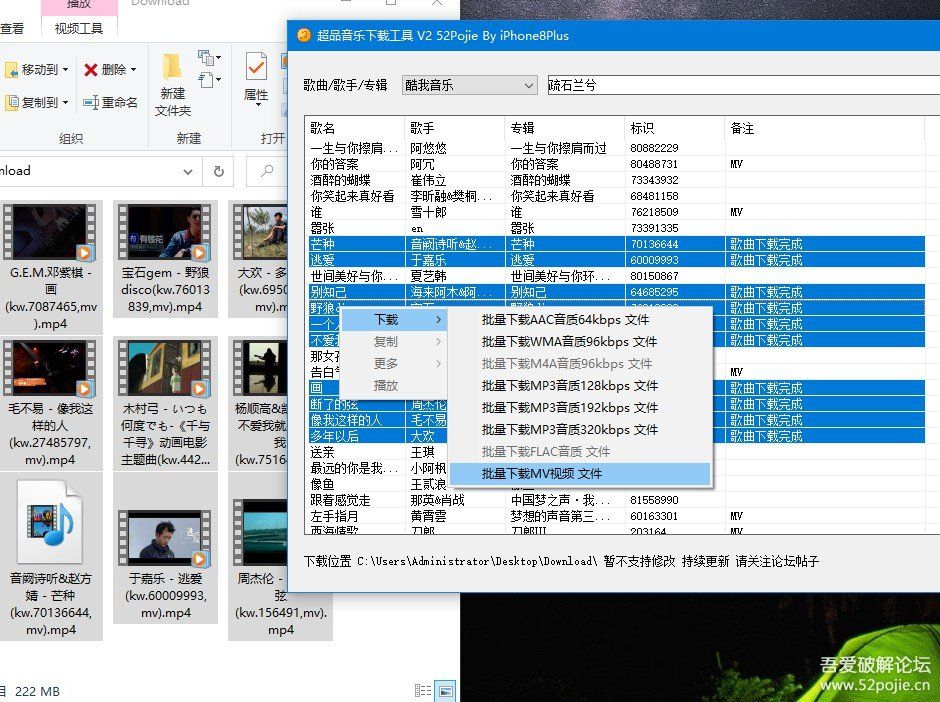Image resolution: width=940 pixels, height=702 pixels.
Task: Choose 批量下载MV视频 文件 menu entry
Action: click(579, 474)
